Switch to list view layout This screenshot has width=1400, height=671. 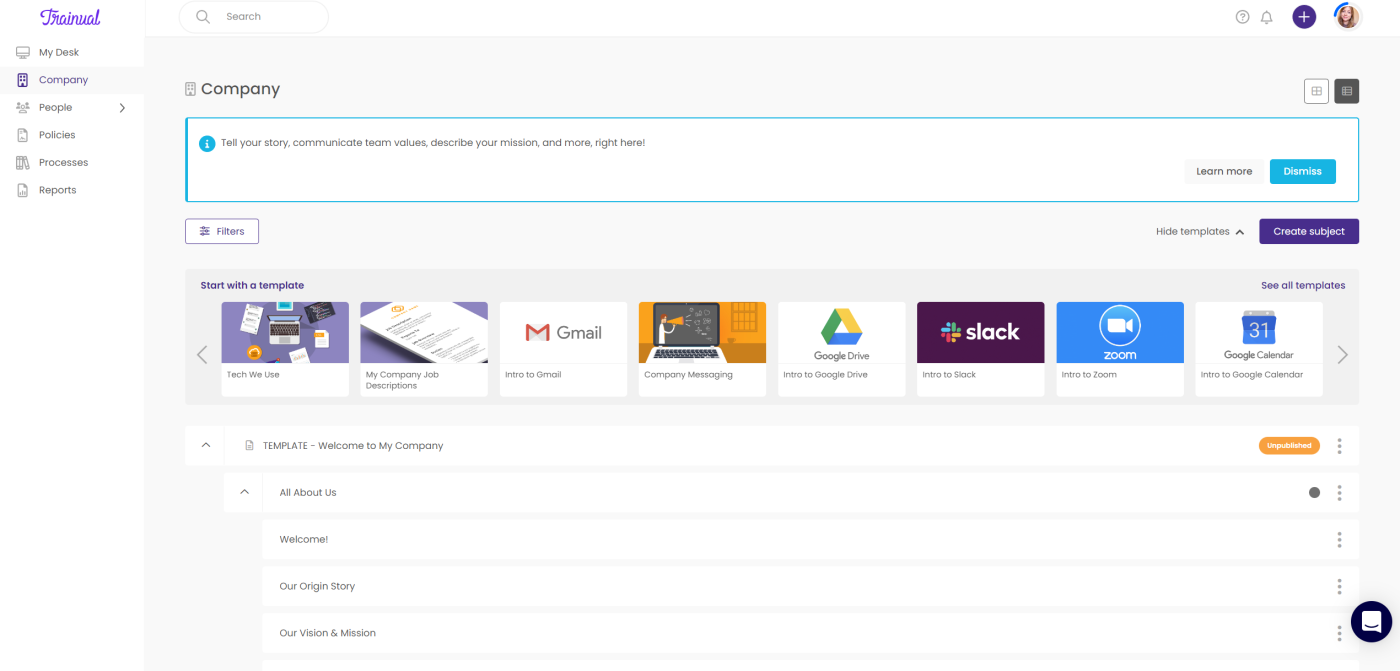1347,91
